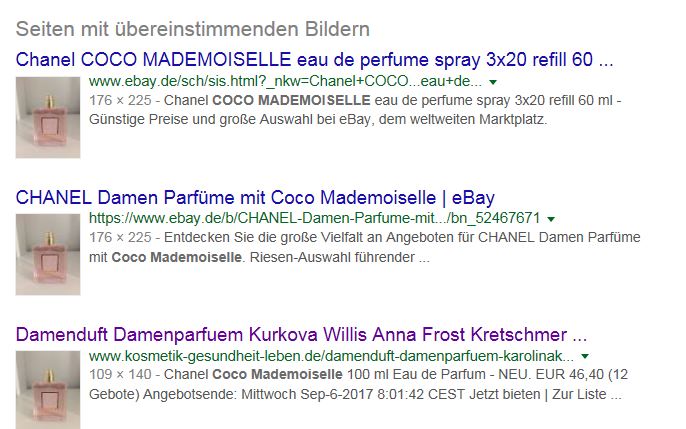Click the https://www.ebay.de/b/CHANEL-Damen-Parfume green URL

tap(314, 218)
